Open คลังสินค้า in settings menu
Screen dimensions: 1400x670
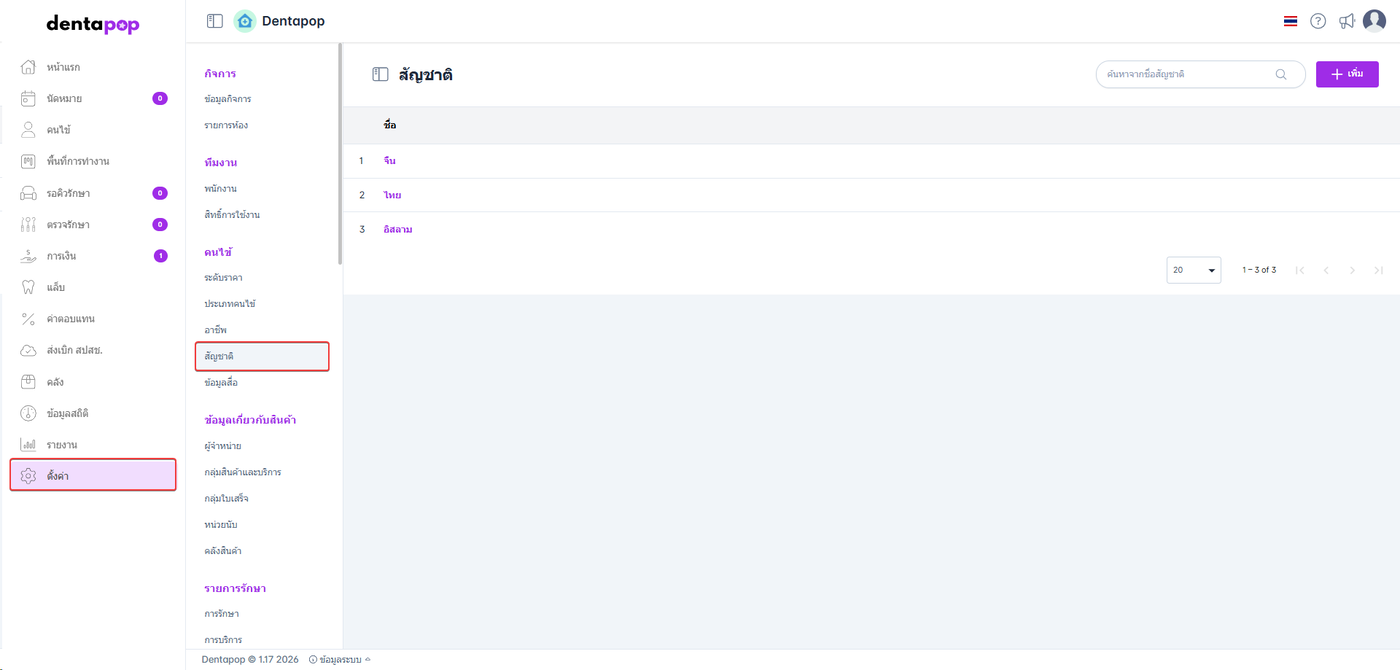click(x=223, y=550)
